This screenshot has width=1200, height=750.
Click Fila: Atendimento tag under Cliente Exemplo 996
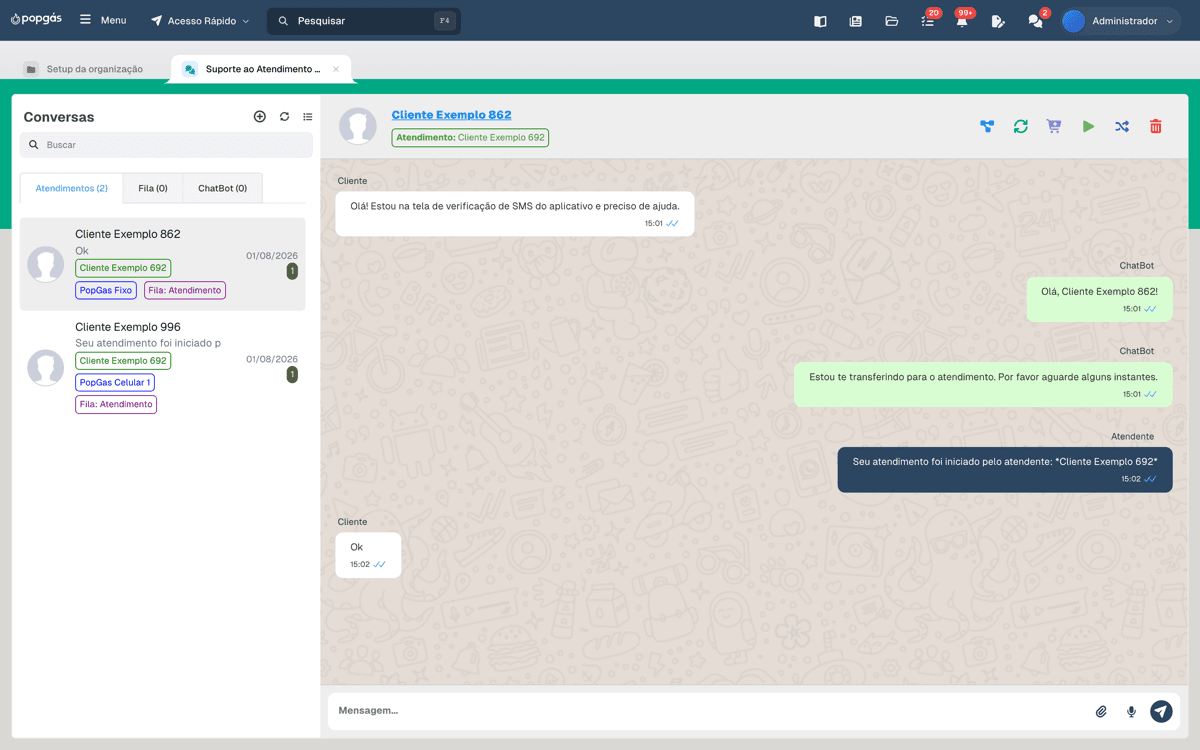tap(116, 404)
